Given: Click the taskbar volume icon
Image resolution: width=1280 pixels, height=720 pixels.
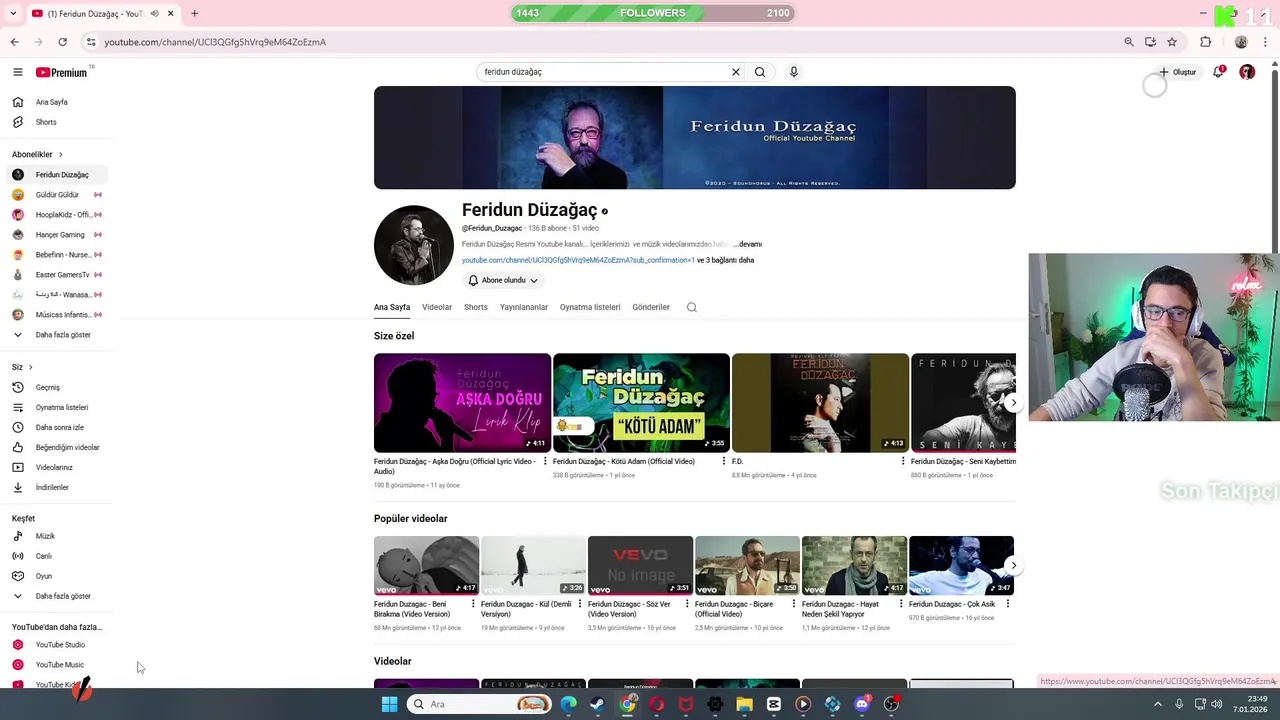Looking at the screenshot, I should coord(1216,704).
